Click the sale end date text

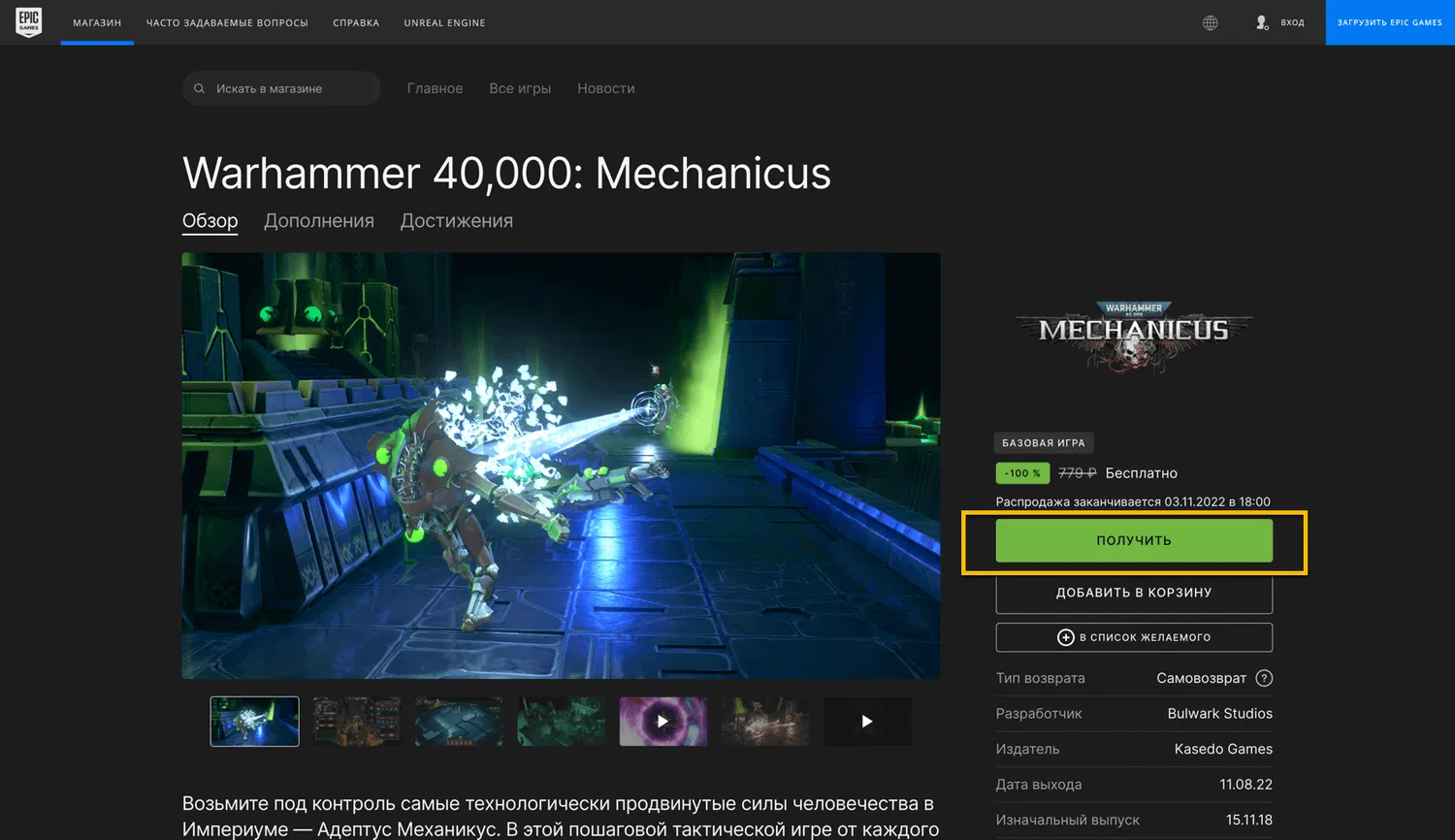pos(1133,501)
